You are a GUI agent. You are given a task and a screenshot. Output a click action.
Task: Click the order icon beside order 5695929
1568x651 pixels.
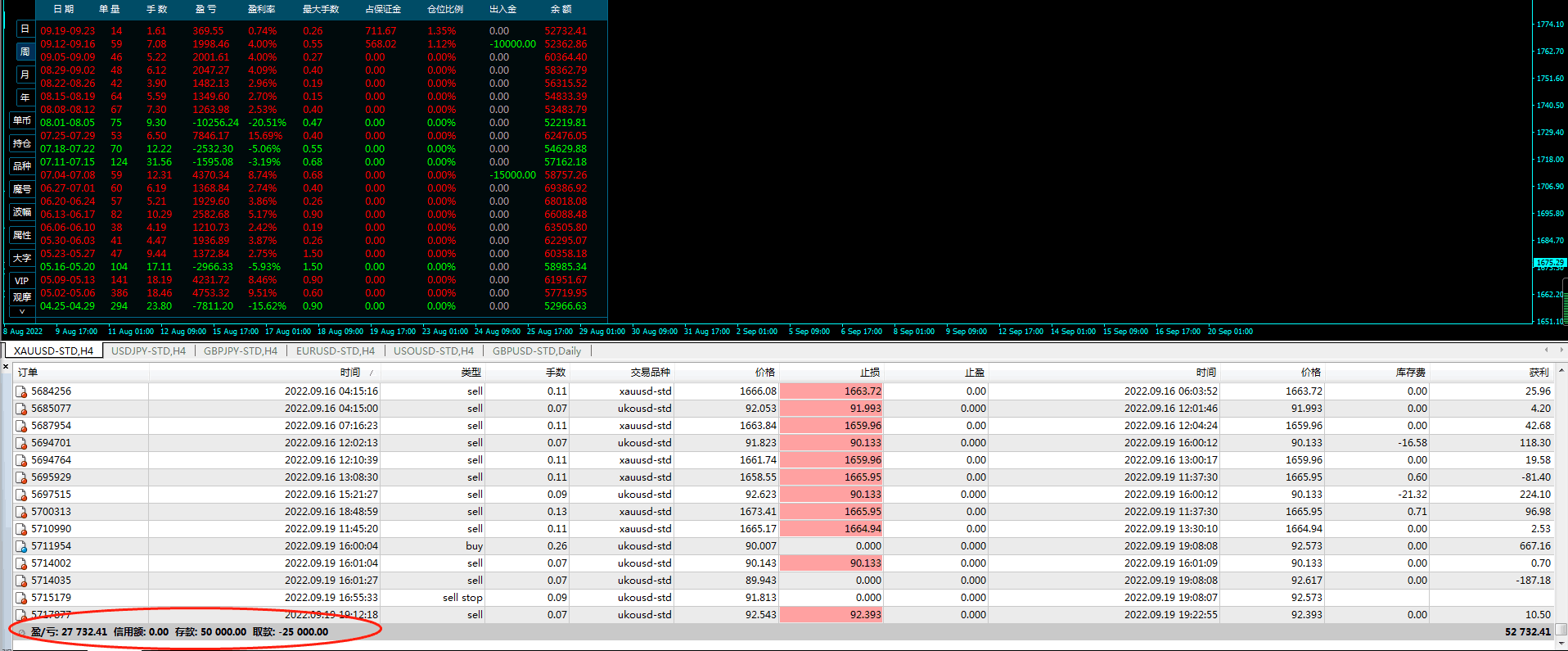point(21,477)
